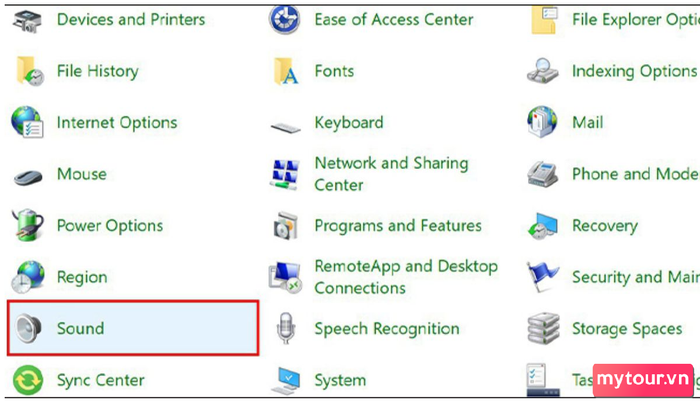Open the Sync Center link
This screenshot has height=405, width=700.
[101, 380]
